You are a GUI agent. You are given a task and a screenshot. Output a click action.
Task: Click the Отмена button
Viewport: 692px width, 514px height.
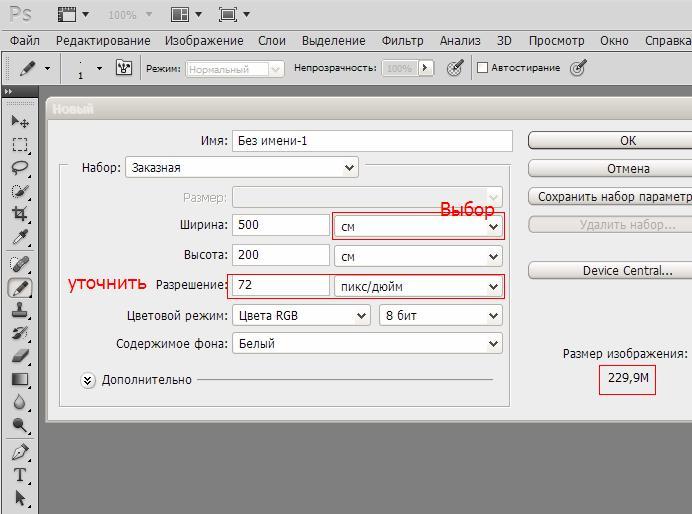pos(610,169)
